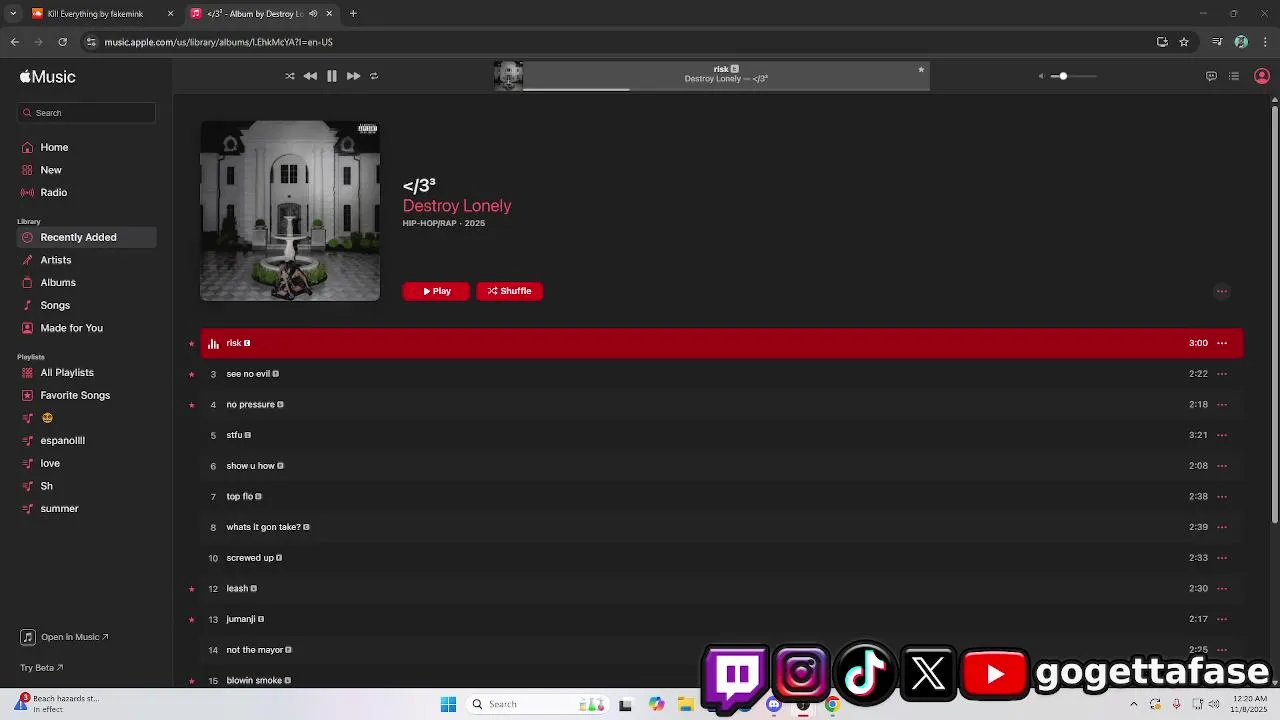The height and width of the screenshot is (720, 1280).
Task: Open the Playing Next queue icon
Action: click(1234, 76)
